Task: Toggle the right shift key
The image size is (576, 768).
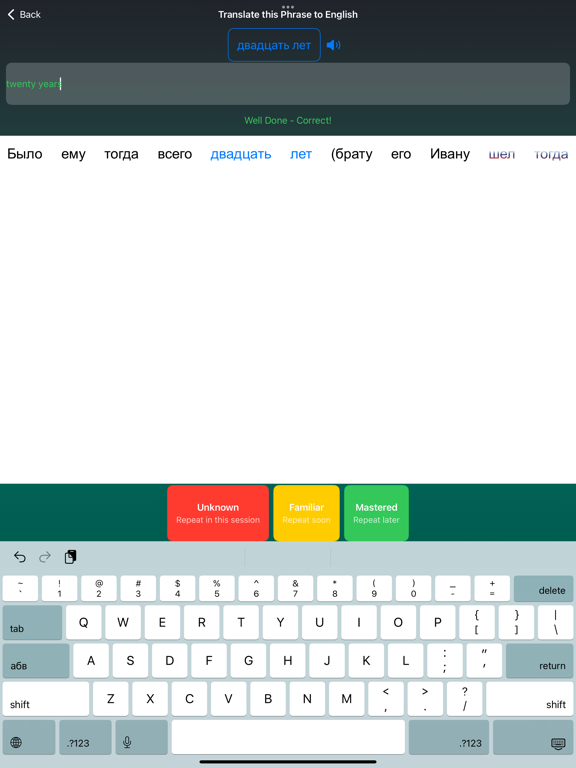Action: pyautogui.click(x=529, y=699)
